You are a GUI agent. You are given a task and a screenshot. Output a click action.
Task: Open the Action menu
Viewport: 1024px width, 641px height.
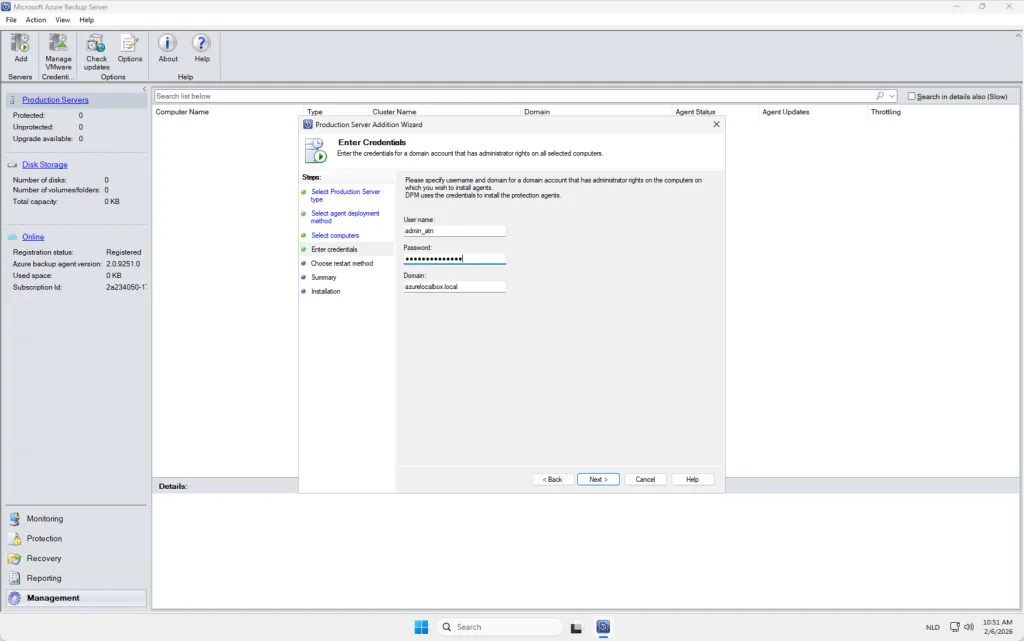coord(36,20)
